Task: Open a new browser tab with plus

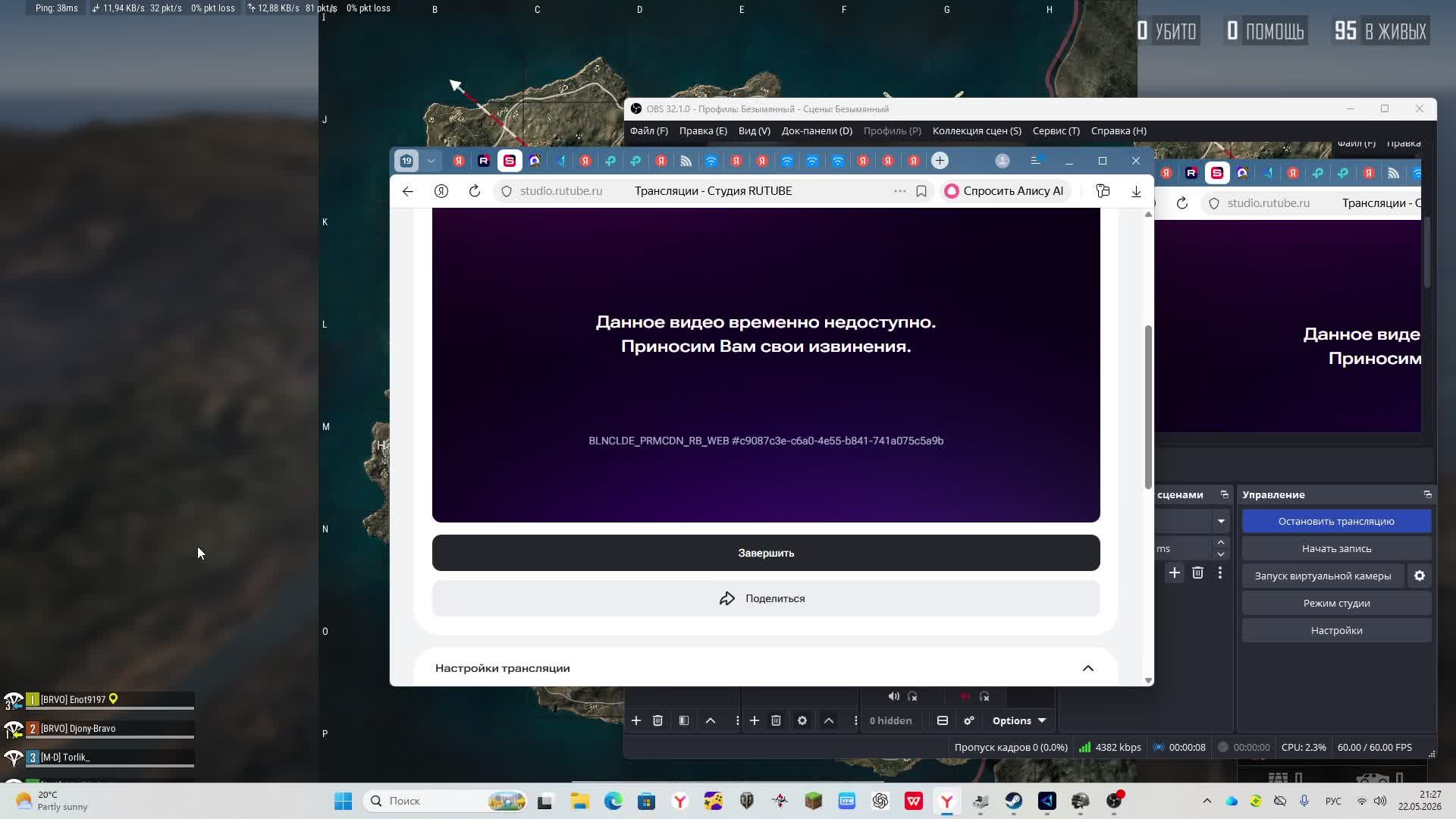Action: pyautogui.click(x=940, y=161)
